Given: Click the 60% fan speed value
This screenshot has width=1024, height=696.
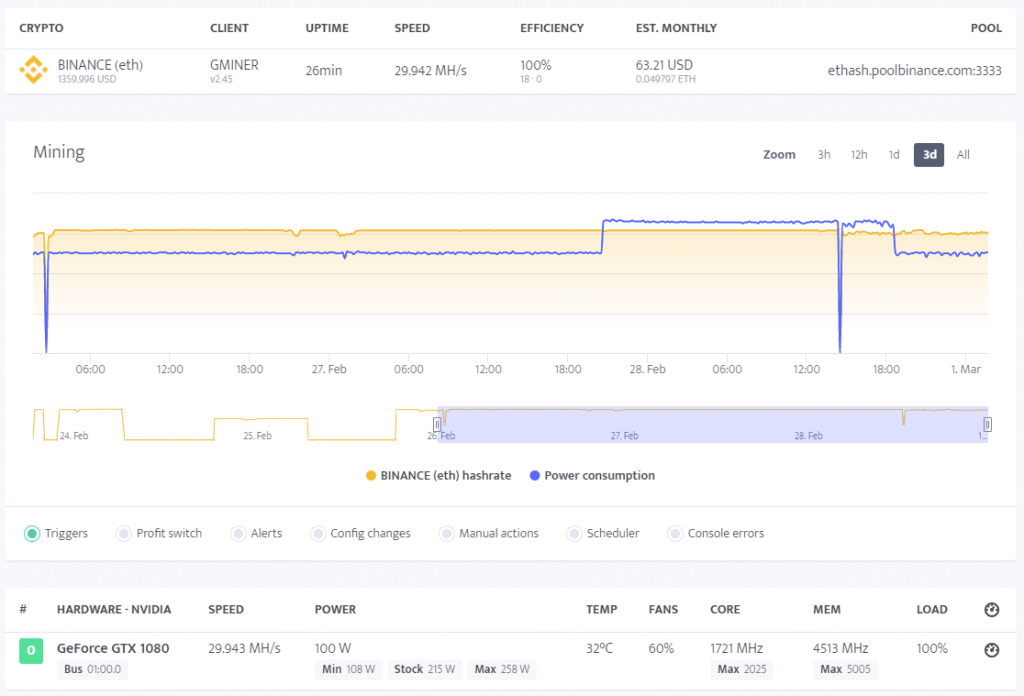Looking at the screenshot, I should click(x=661, y=648).
